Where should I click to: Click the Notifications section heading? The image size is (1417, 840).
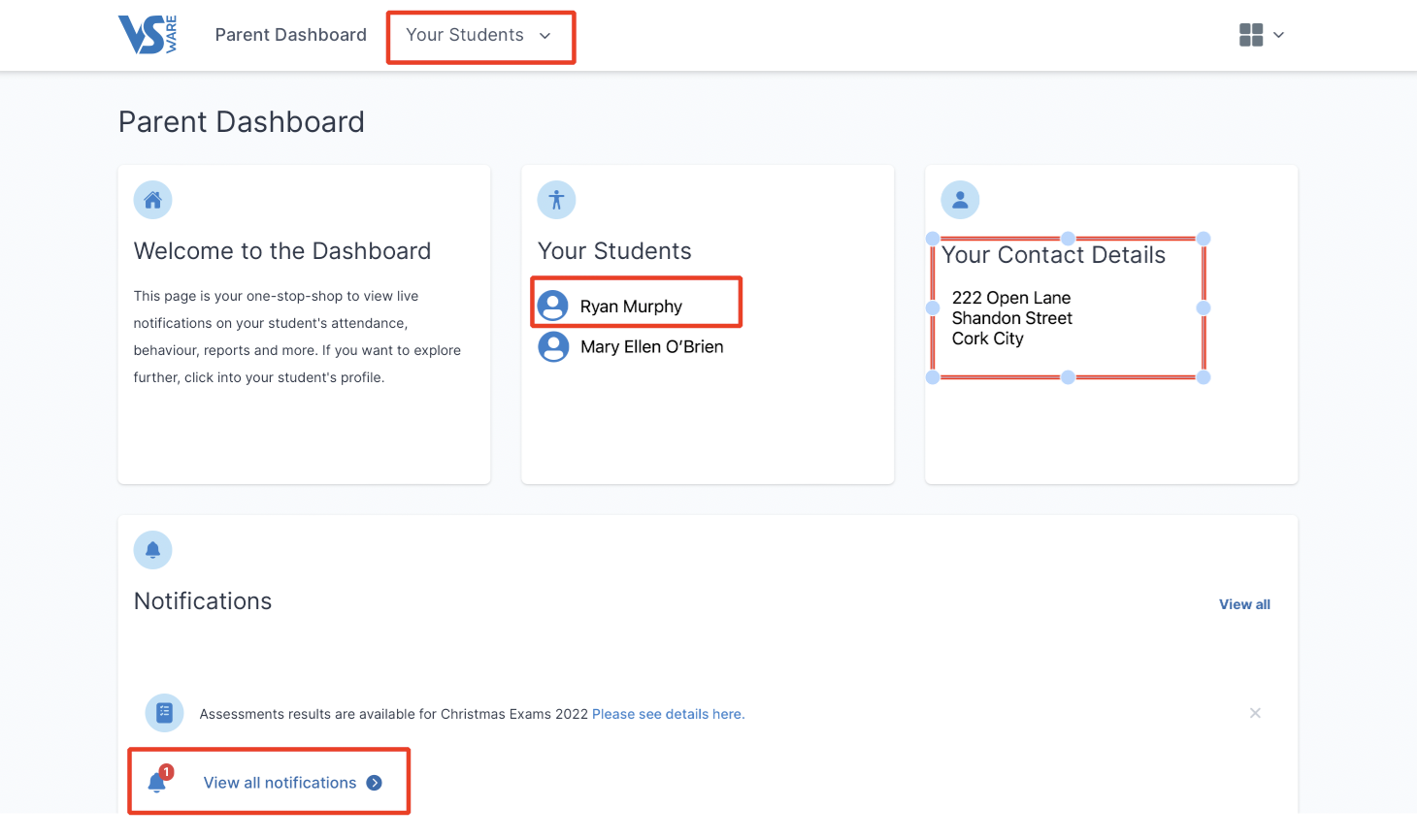203,601
